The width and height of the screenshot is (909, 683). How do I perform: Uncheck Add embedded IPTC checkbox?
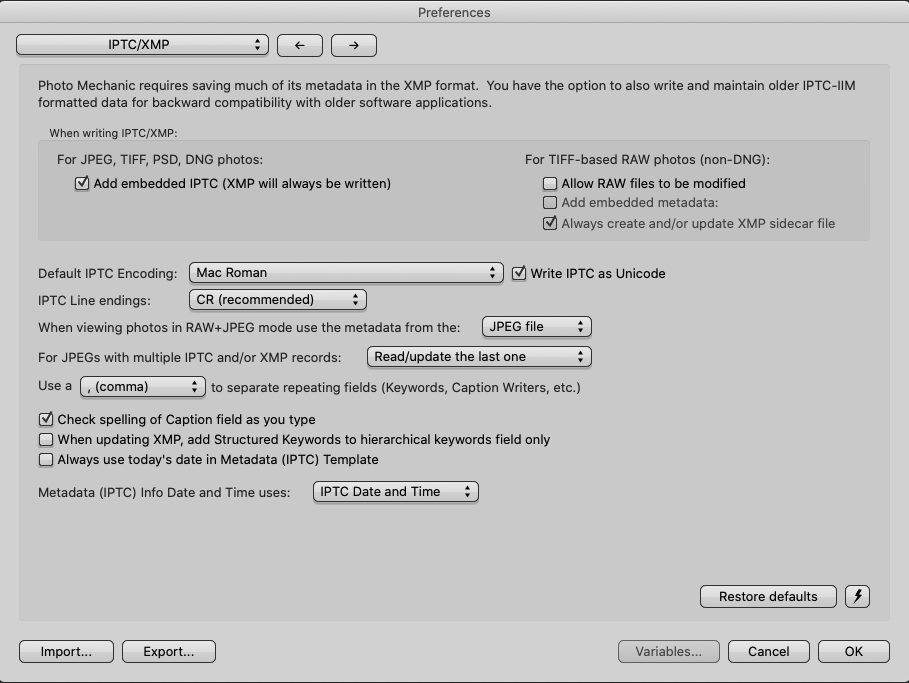(82, 184)
